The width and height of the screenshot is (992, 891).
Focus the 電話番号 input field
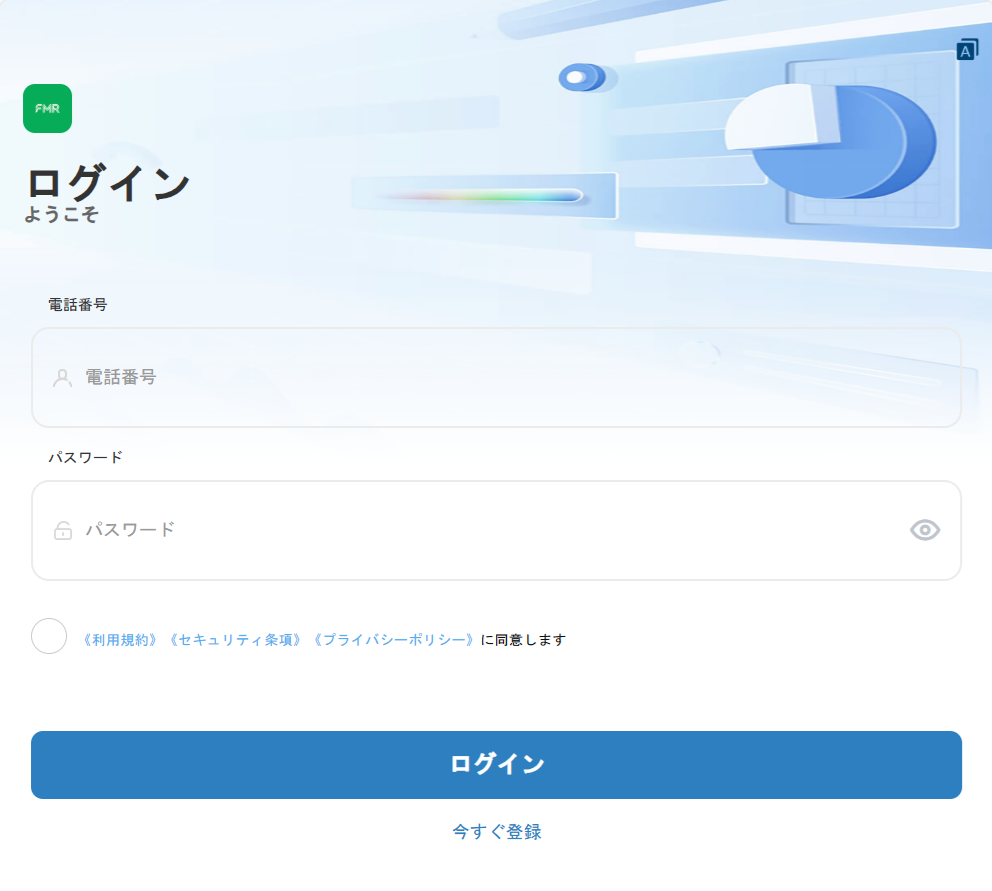coord(500,378)
